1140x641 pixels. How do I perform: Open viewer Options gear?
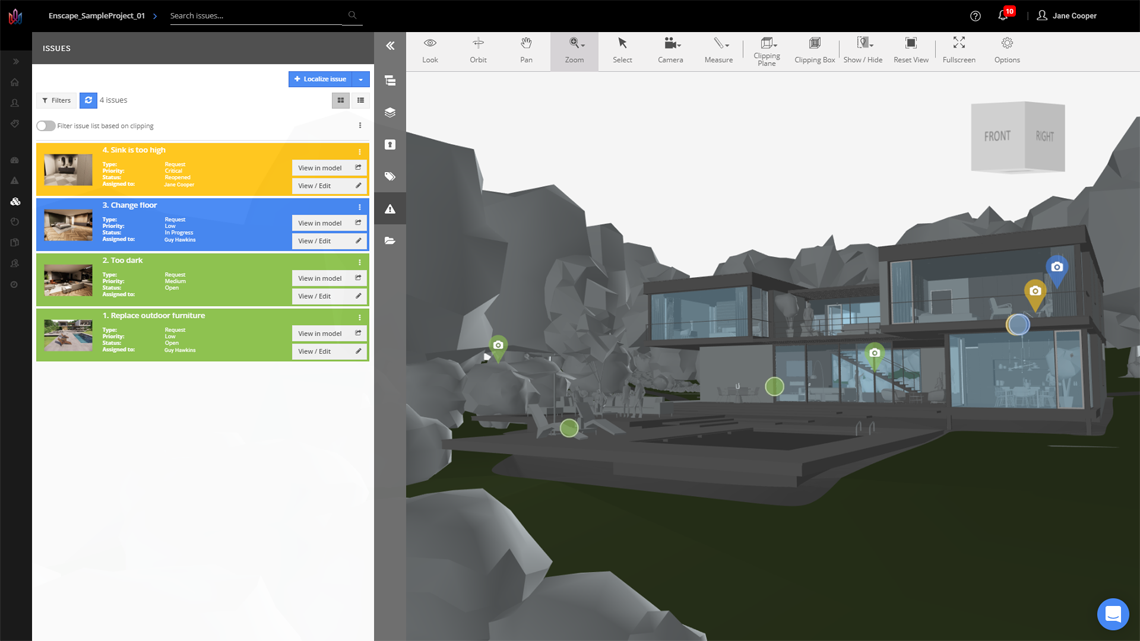(1007, 51)
